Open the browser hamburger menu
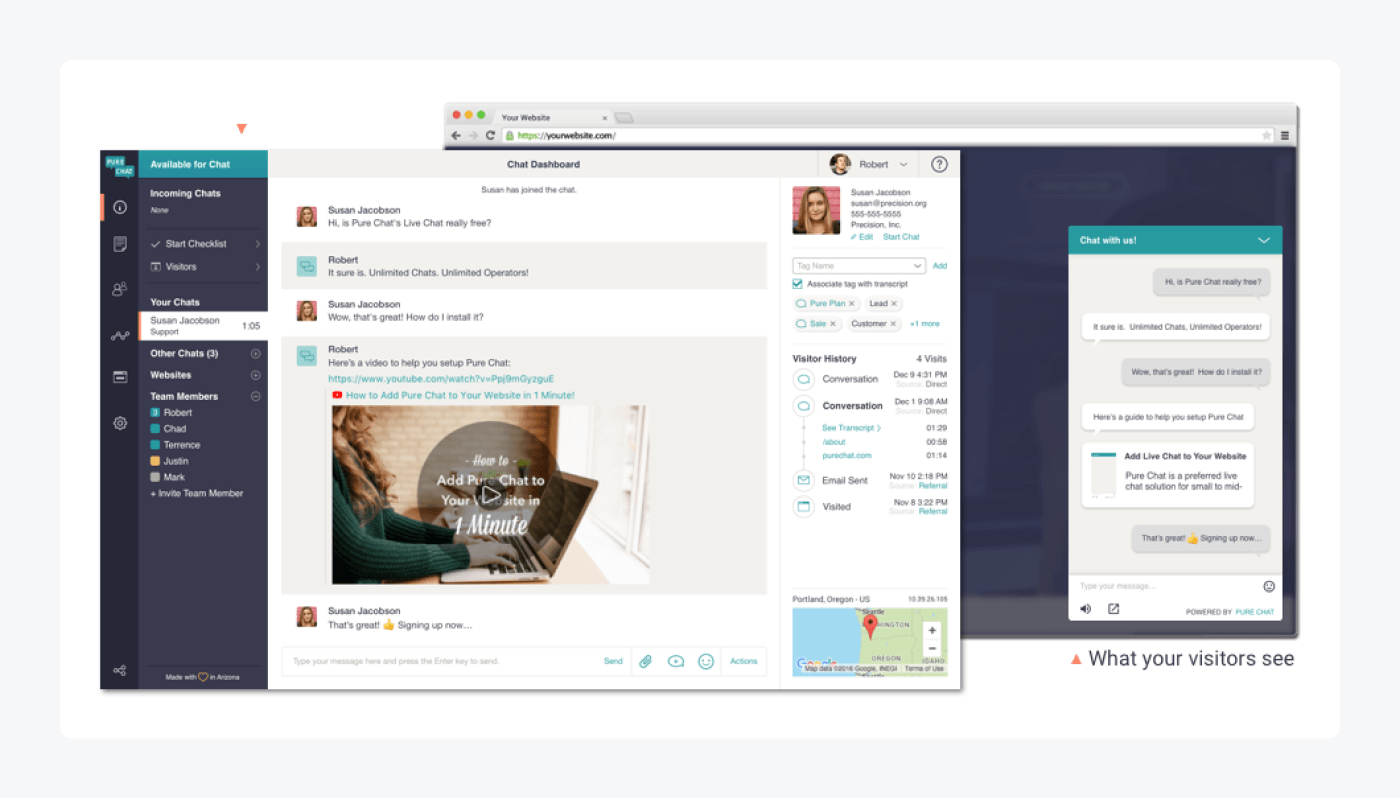This screenshot has height=798, width=1400. click(1285, 135)
